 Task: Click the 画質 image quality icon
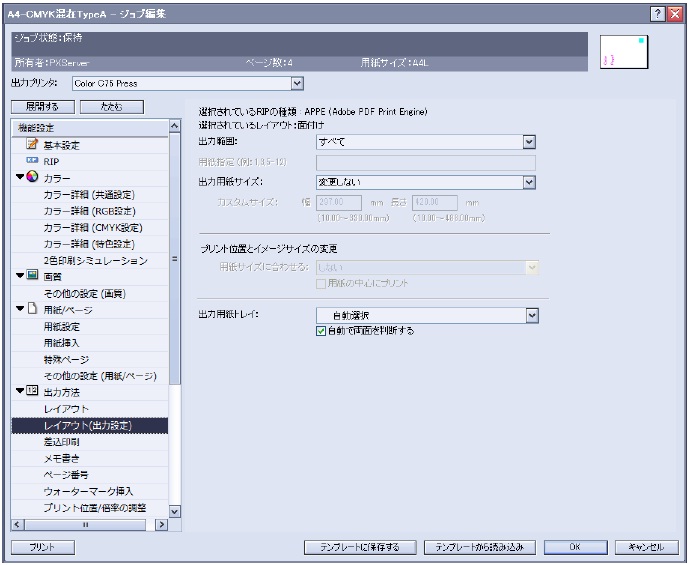pos(31,275)
